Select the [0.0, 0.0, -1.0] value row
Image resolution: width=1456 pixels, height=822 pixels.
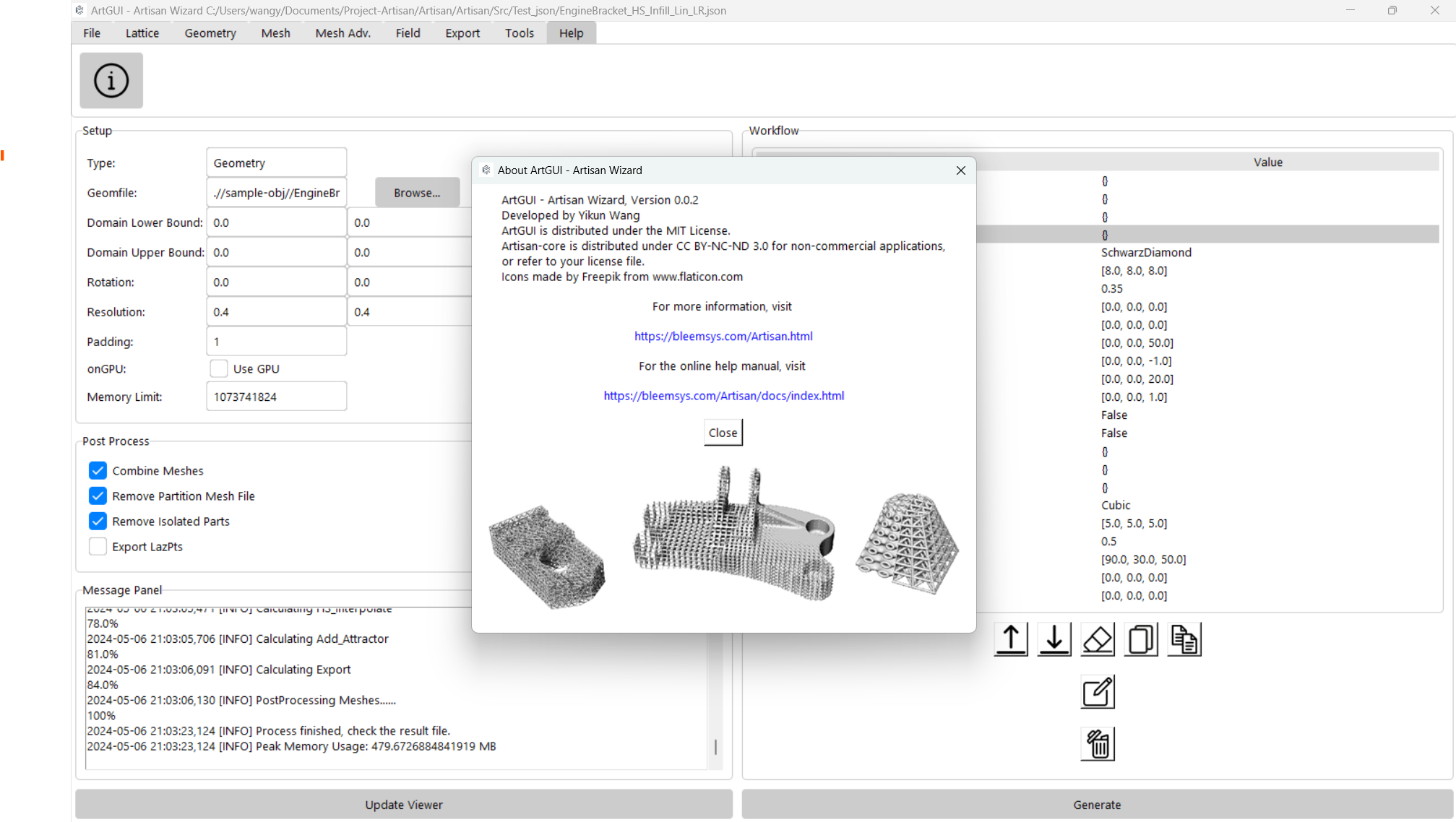click(x=1136, y=360)
